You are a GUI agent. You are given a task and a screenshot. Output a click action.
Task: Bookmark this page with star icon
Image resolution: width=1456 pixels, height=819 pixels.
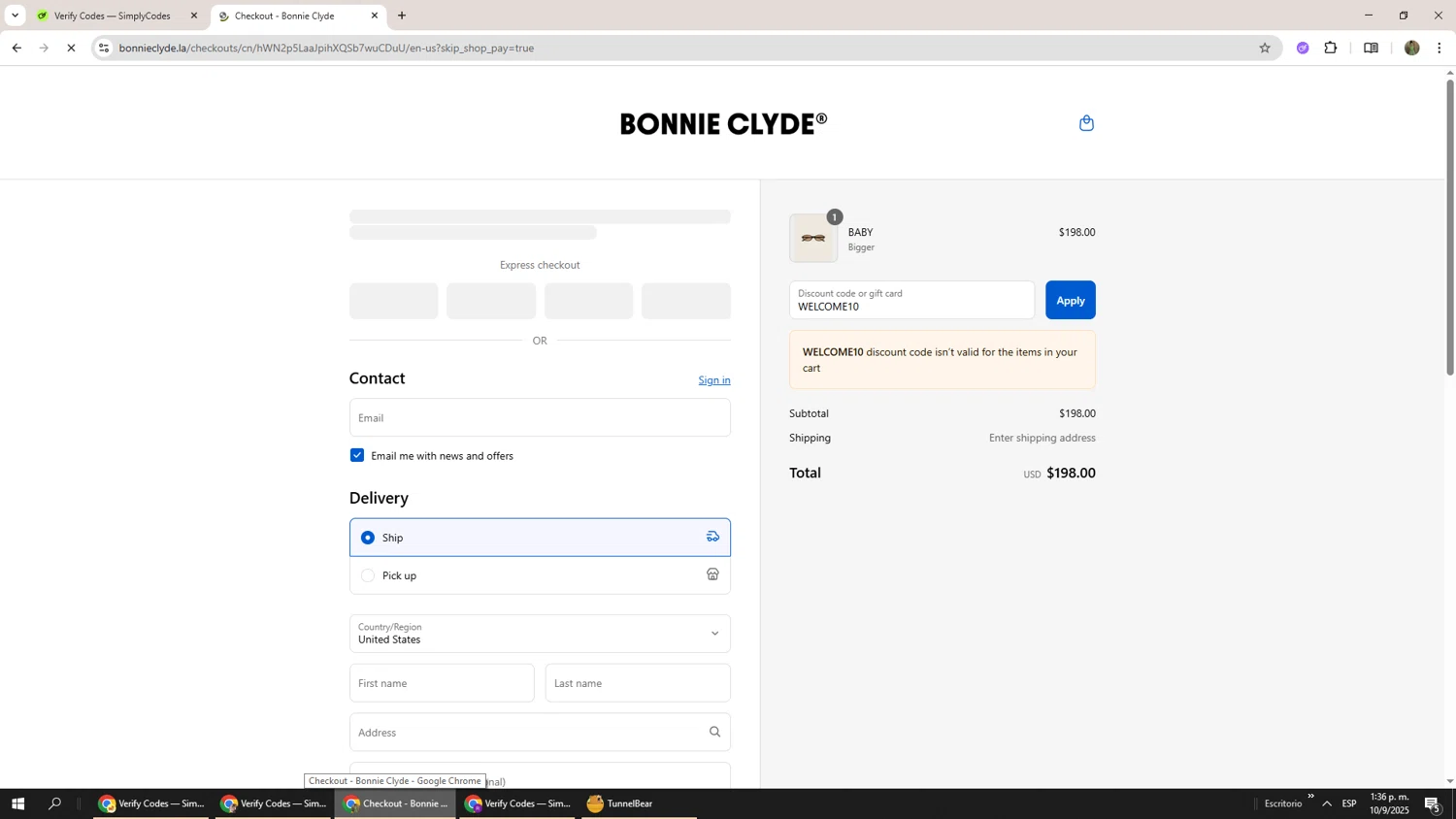point(1265,48)
